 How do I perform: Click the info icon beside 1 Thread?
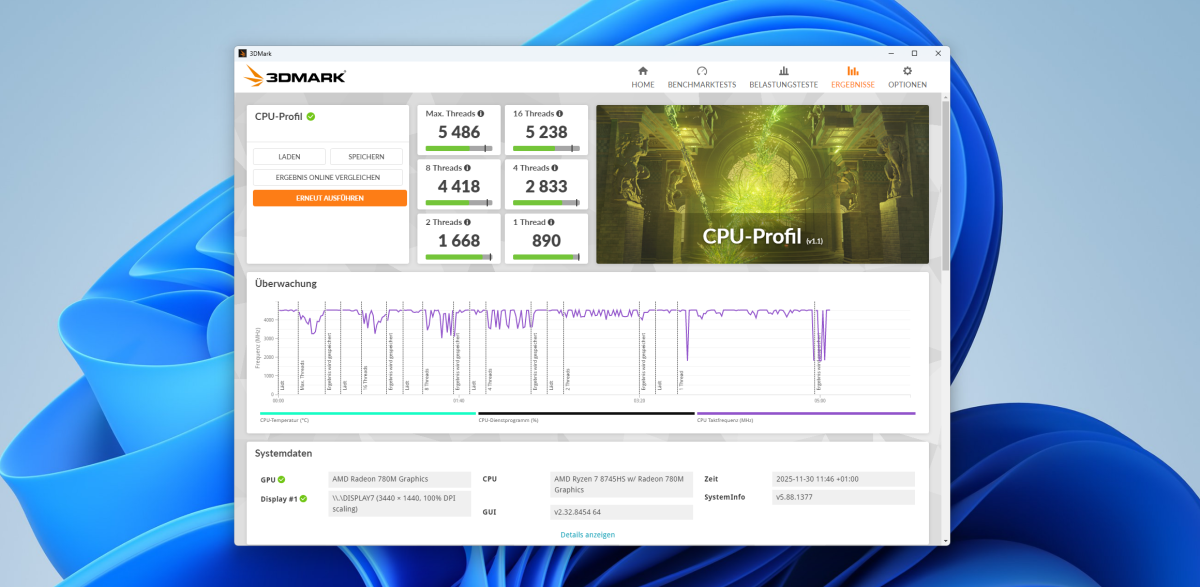pyautogui.click(x=552, y=222)
